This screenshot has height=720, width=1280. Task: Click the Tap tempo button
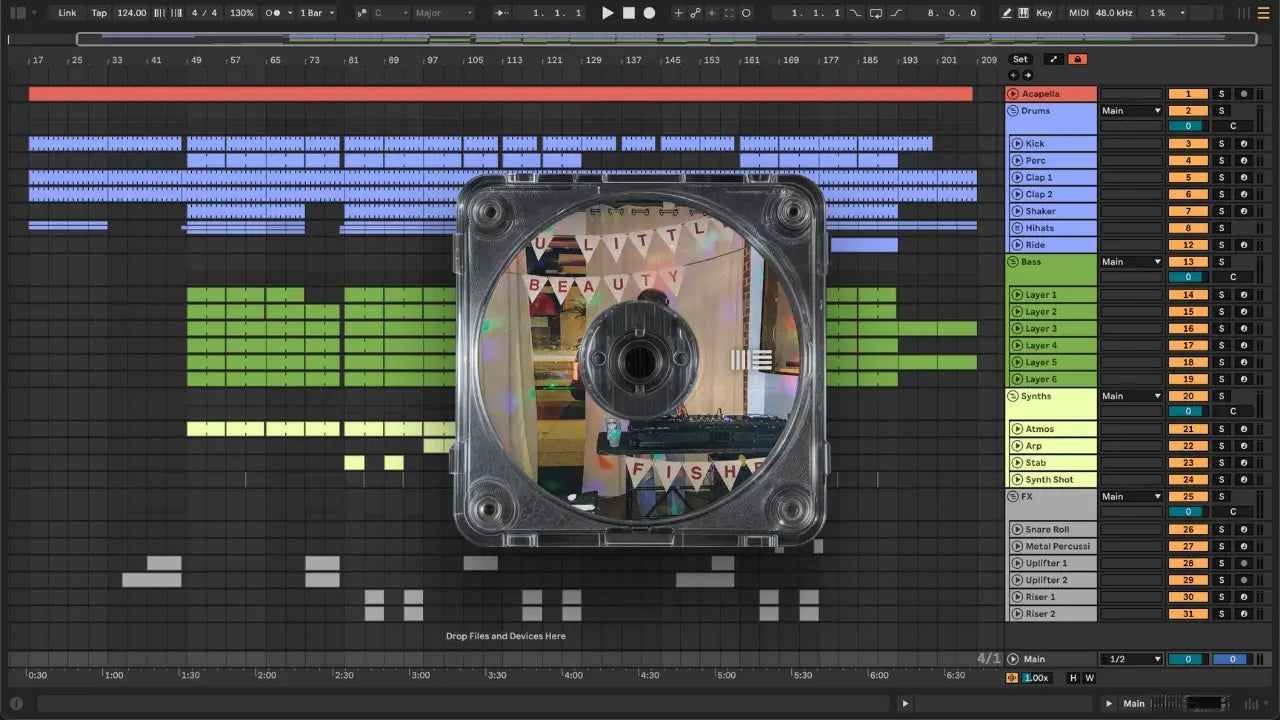pyautogui.click(x=99, y=13)
